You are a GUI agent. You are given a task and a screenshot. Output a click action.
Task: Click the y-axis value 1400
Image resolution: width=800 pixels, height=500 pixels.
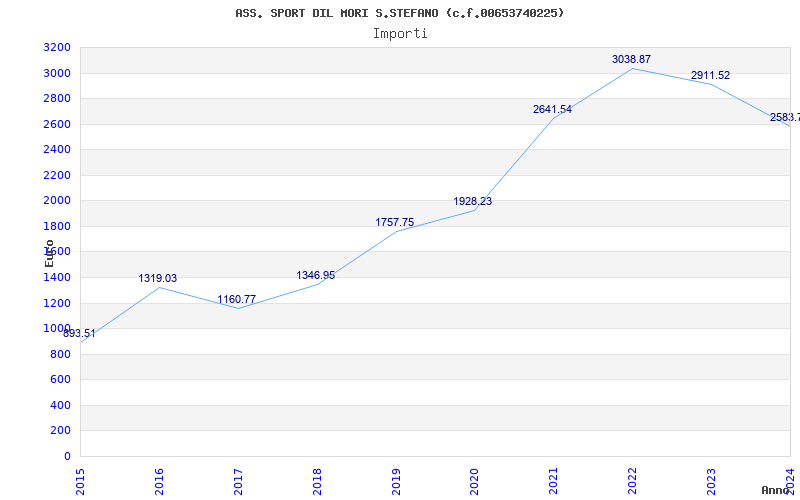coord(57,278)
